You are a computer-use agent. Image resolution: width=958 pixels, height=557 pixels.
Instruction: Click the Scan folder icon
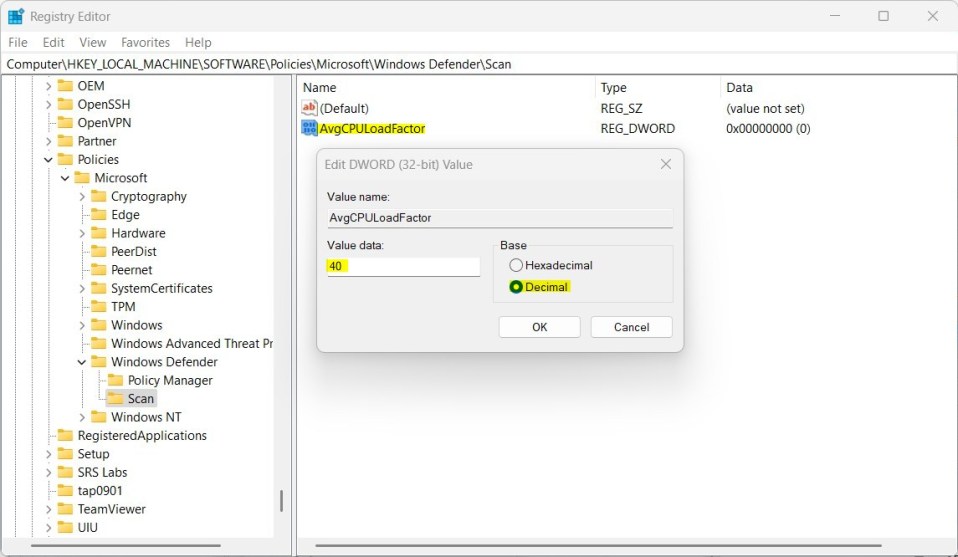[x=115, y=398]
